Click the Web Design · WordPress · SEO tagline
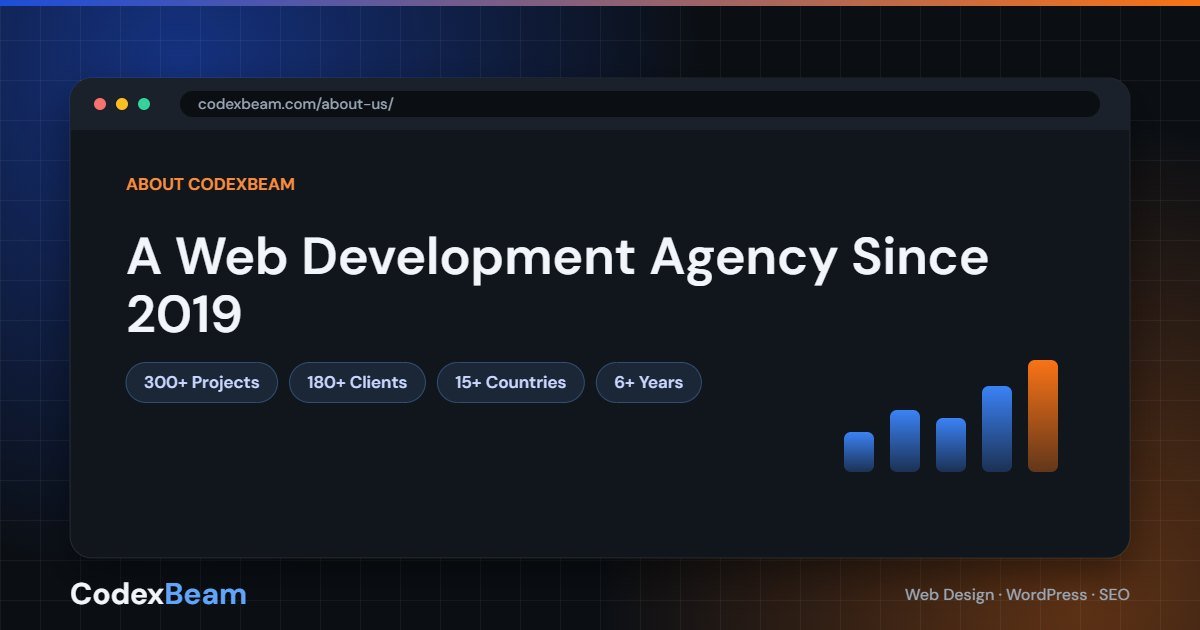 (1017, 594)
